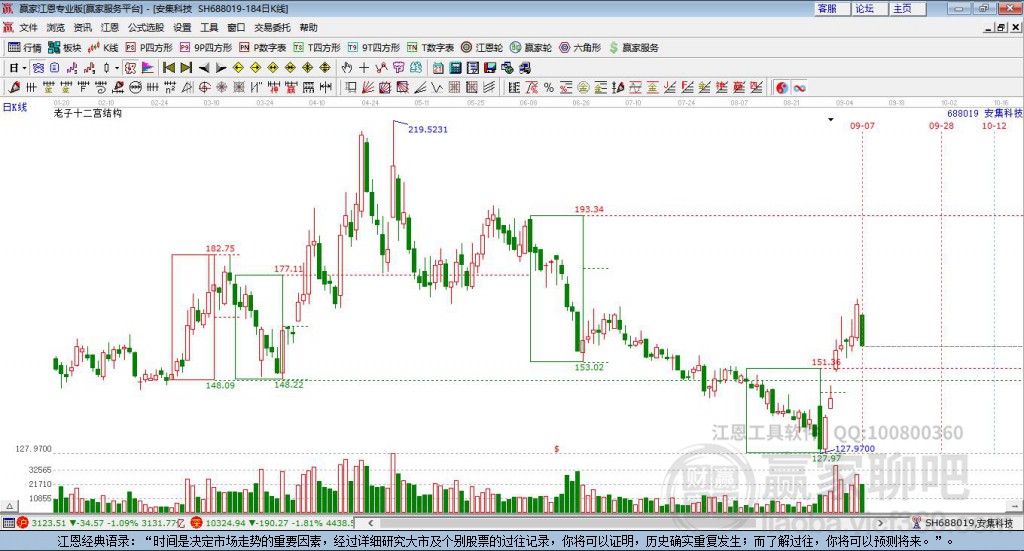The height and width of the screenshot is (551, 1024).
Task: Open 赢家服务 dollar sign service
Action: click(x=633, y=48)
